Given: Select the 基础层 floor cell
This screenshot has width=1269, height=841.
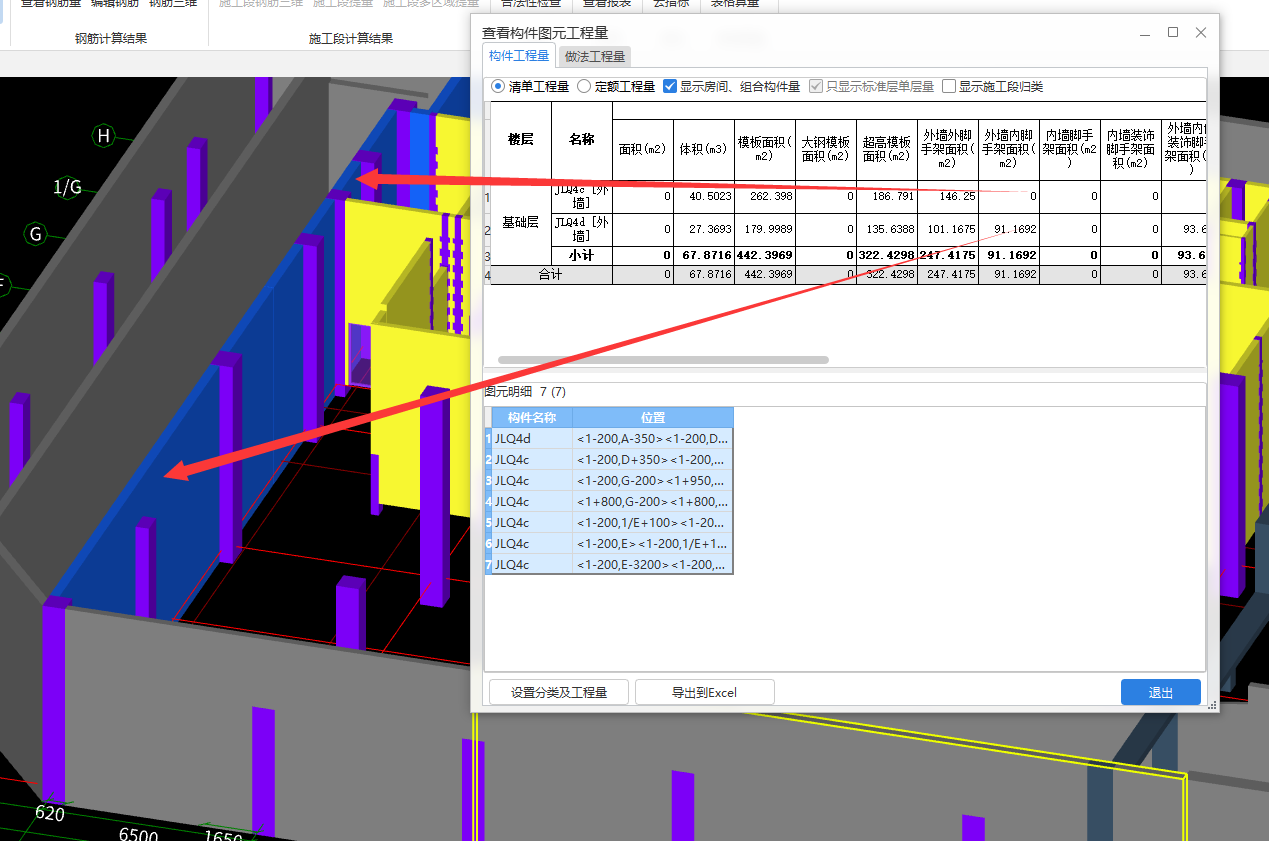Looking at the screenshot, I should (x=520, y=223).
